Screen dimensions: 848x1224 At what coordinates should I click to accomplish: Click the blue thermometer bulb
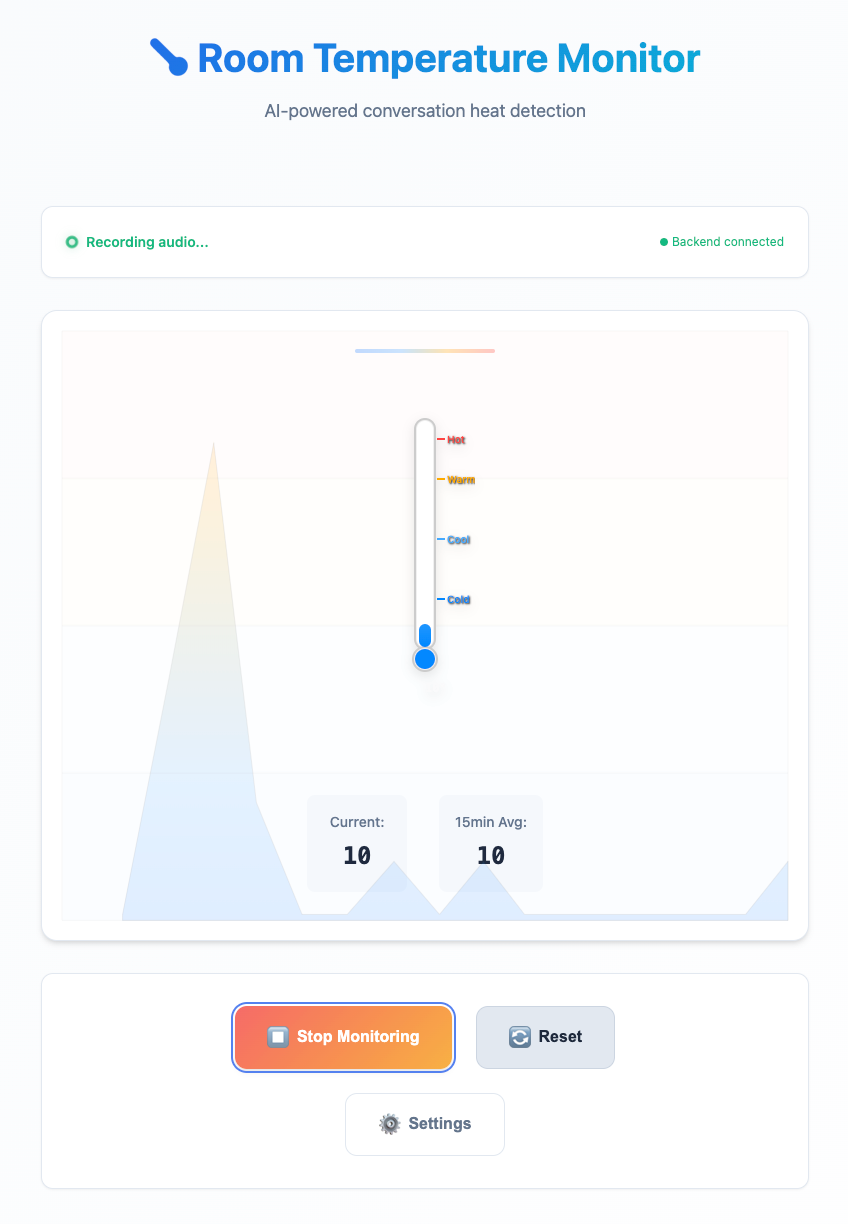pos(425,659)
